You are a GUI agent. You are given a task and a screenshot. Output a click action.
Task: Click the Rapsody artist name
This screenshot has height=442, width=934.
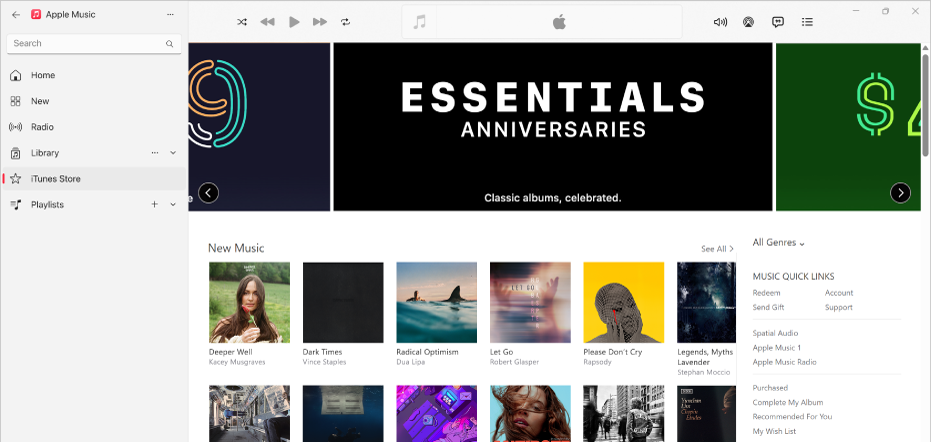coord(597,362)
